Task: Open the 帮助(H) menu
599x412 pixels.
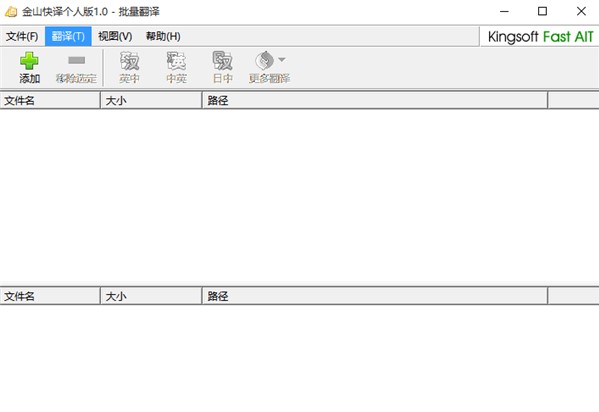Action: click(x=163, y=36)
